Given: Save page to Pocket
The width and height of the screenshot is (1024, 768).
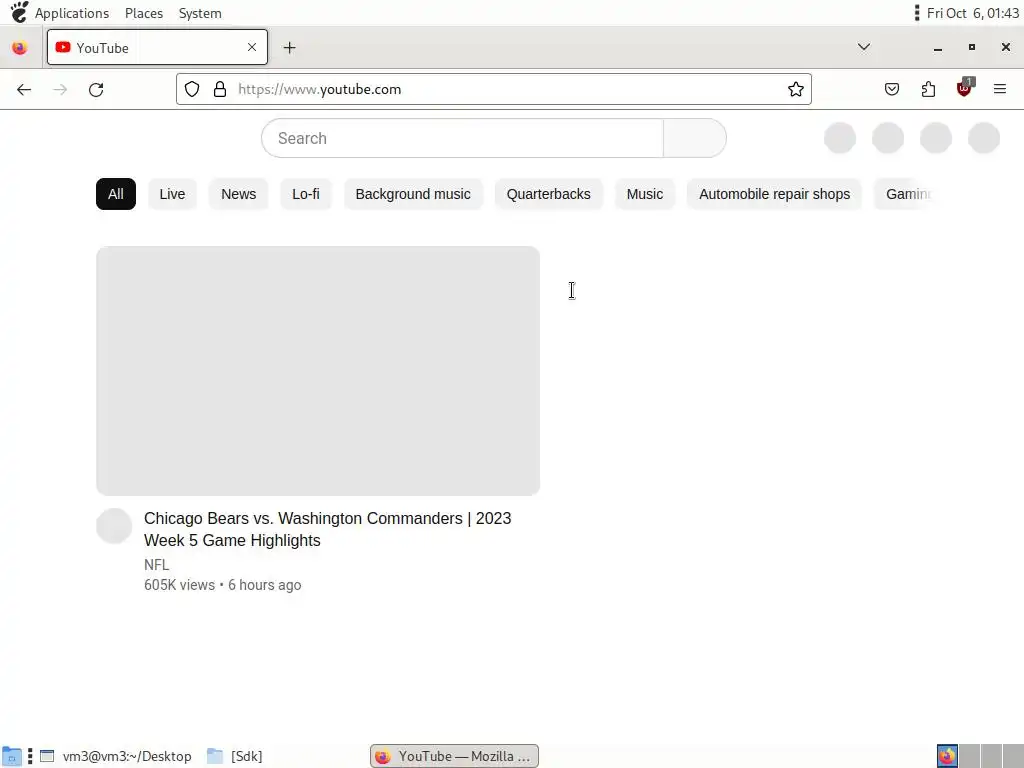Looking at the screenshot, I should click(x=891, y=89).
